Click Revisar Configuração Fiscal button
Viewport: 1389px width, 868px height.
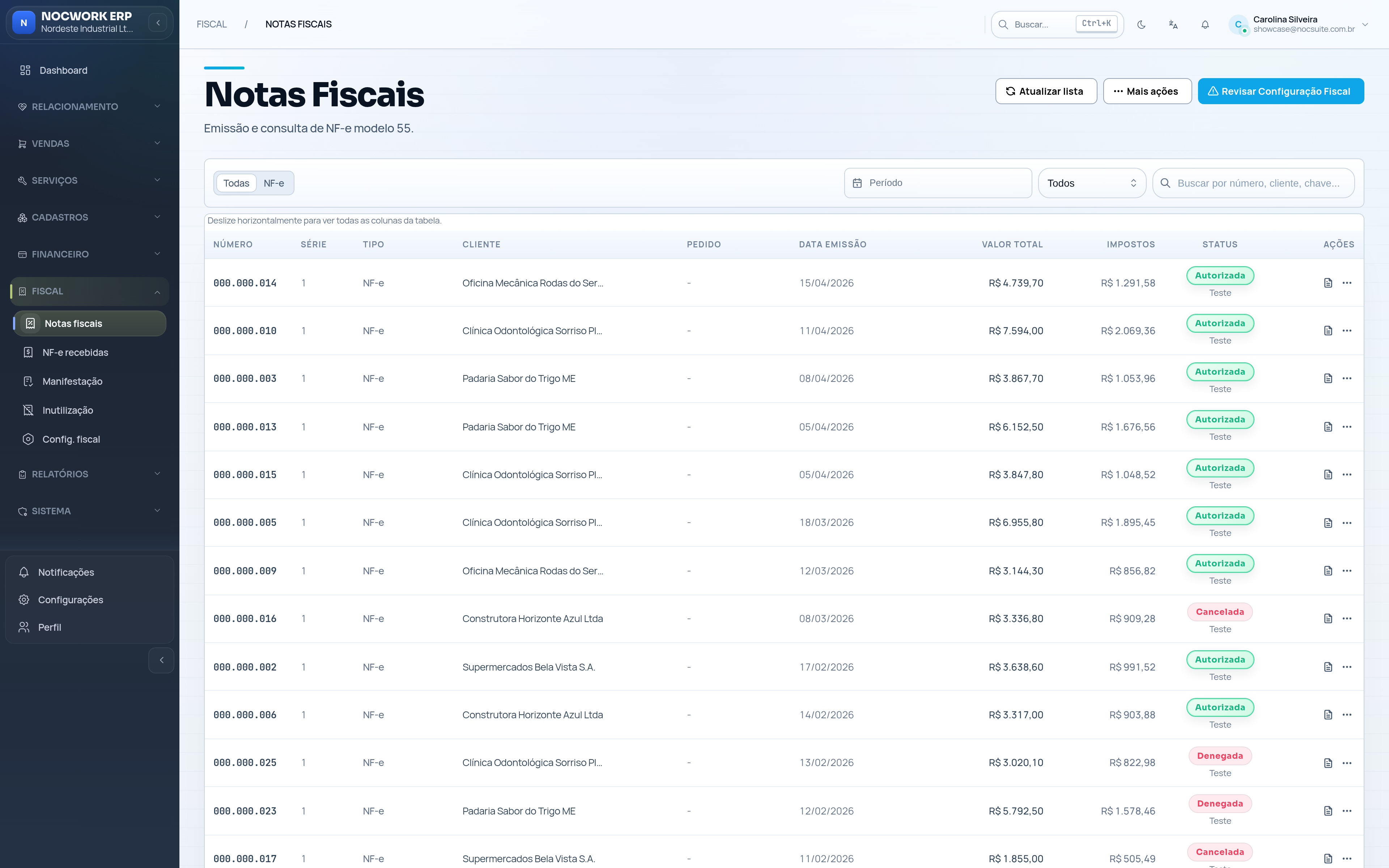tap(1280, 91)
